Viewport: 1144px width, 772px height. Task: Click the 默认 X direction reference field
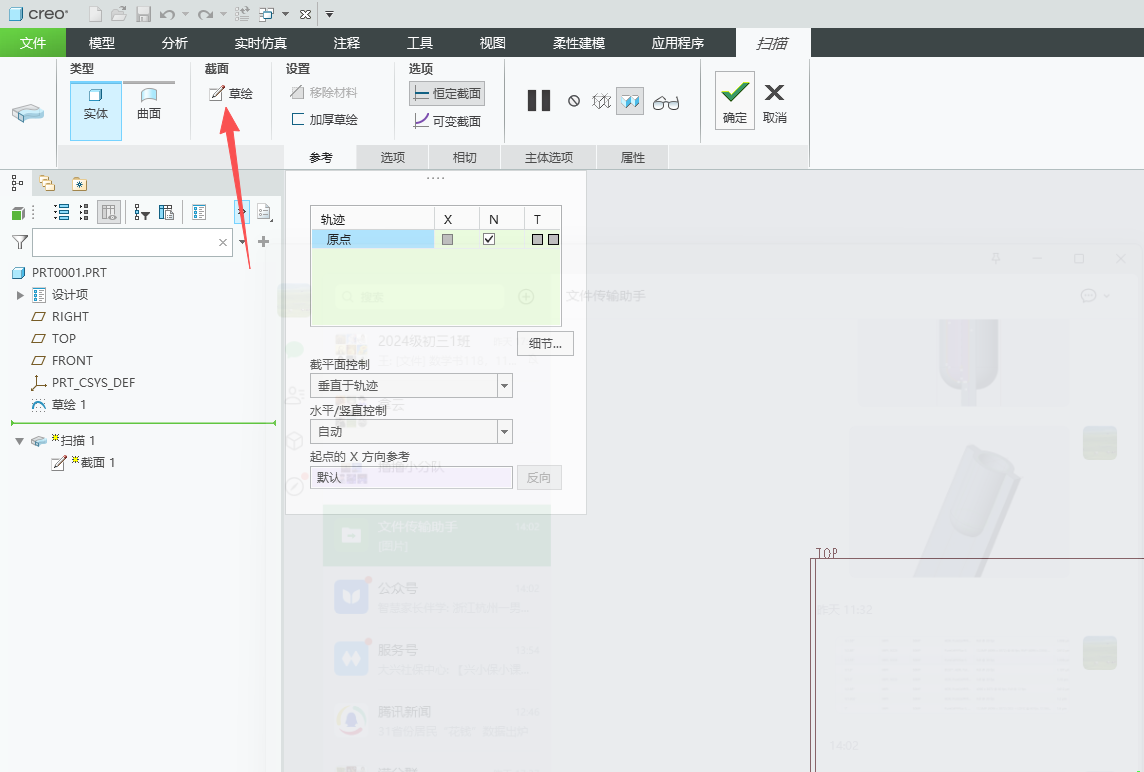[x=411, y=477]
